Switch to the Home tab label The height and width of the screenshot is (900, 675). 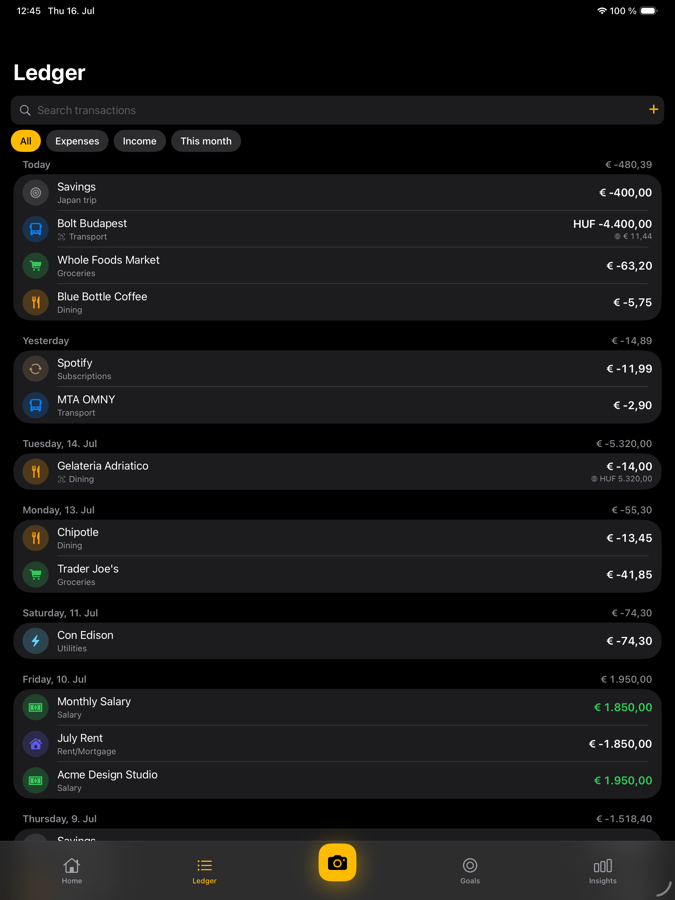tap(72, 881)
